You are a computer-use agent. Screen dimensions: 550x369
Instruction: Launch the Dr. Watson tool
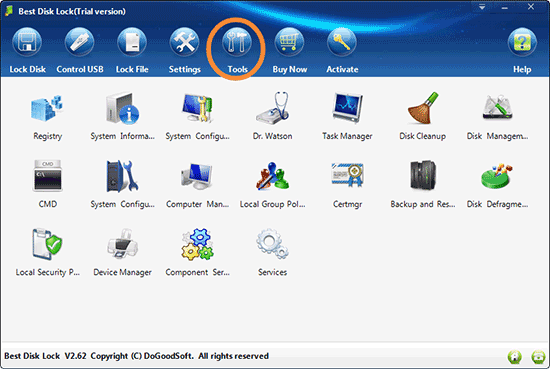coord(272,116)
